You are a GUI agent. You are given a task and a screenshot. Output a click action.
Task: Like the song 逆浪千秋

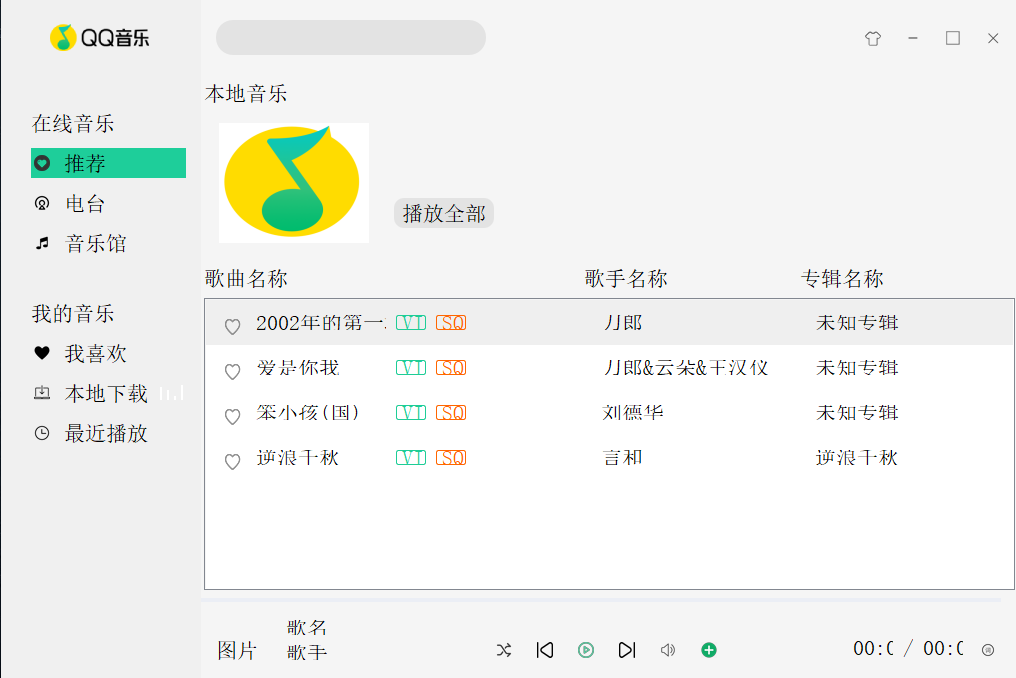(x=233, y=462)
